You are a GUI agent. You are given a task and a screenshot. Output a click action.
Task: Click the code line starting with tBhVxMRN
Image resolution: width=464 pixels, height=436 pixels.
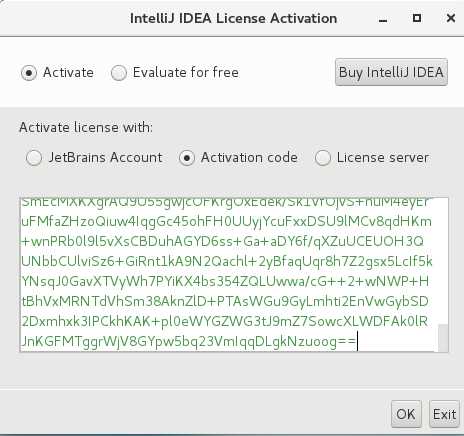(225, 301)
